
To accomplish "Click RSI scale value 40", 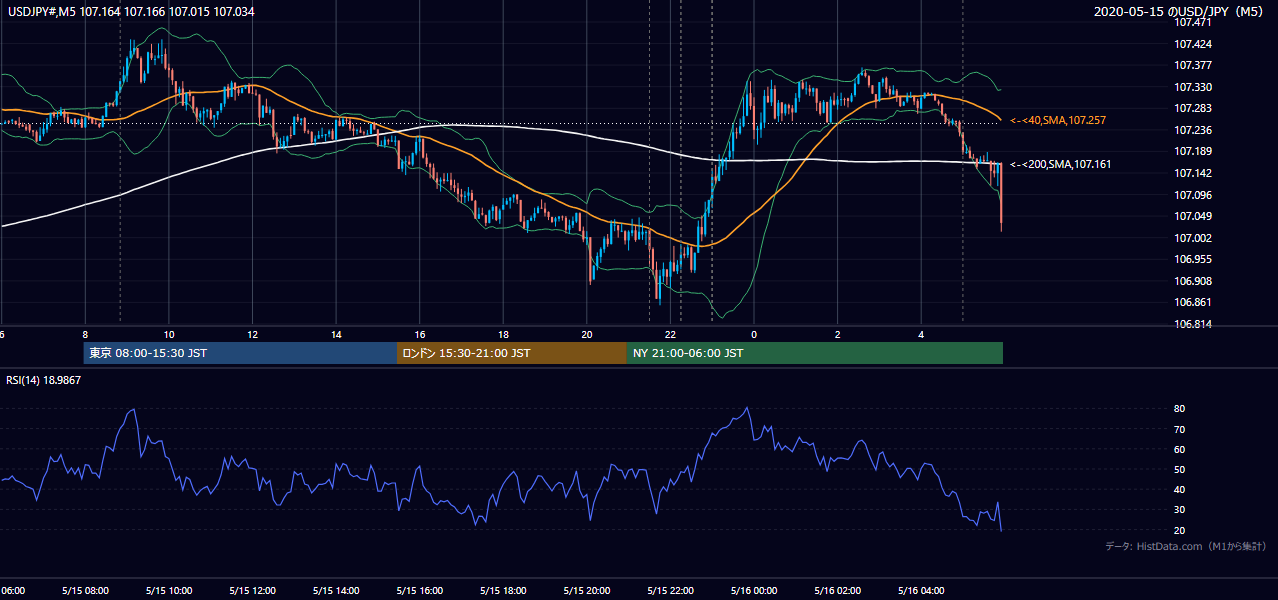I will coord(1180,490).
